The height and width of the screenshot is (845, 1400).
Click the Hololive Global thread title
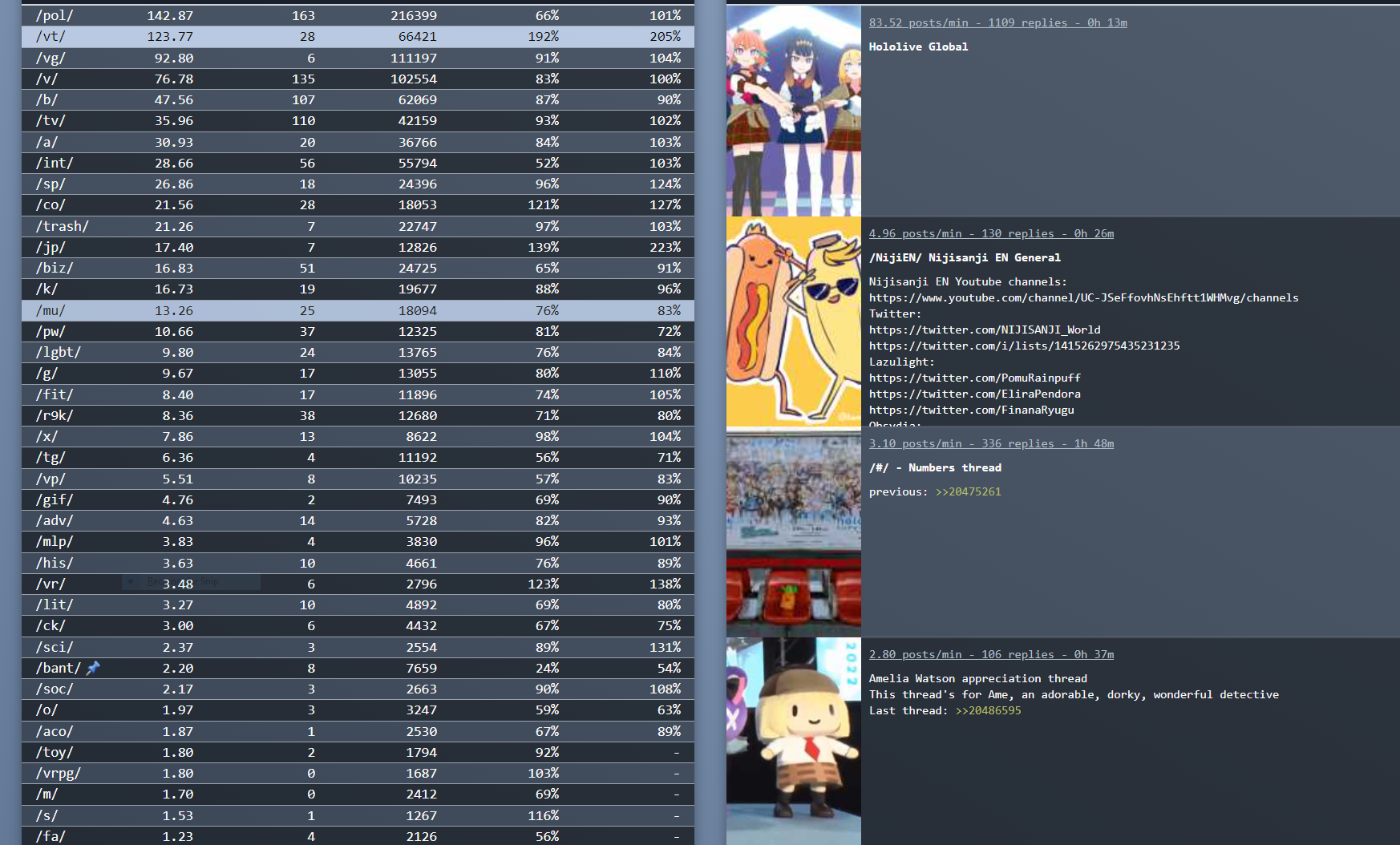point(918,46)
